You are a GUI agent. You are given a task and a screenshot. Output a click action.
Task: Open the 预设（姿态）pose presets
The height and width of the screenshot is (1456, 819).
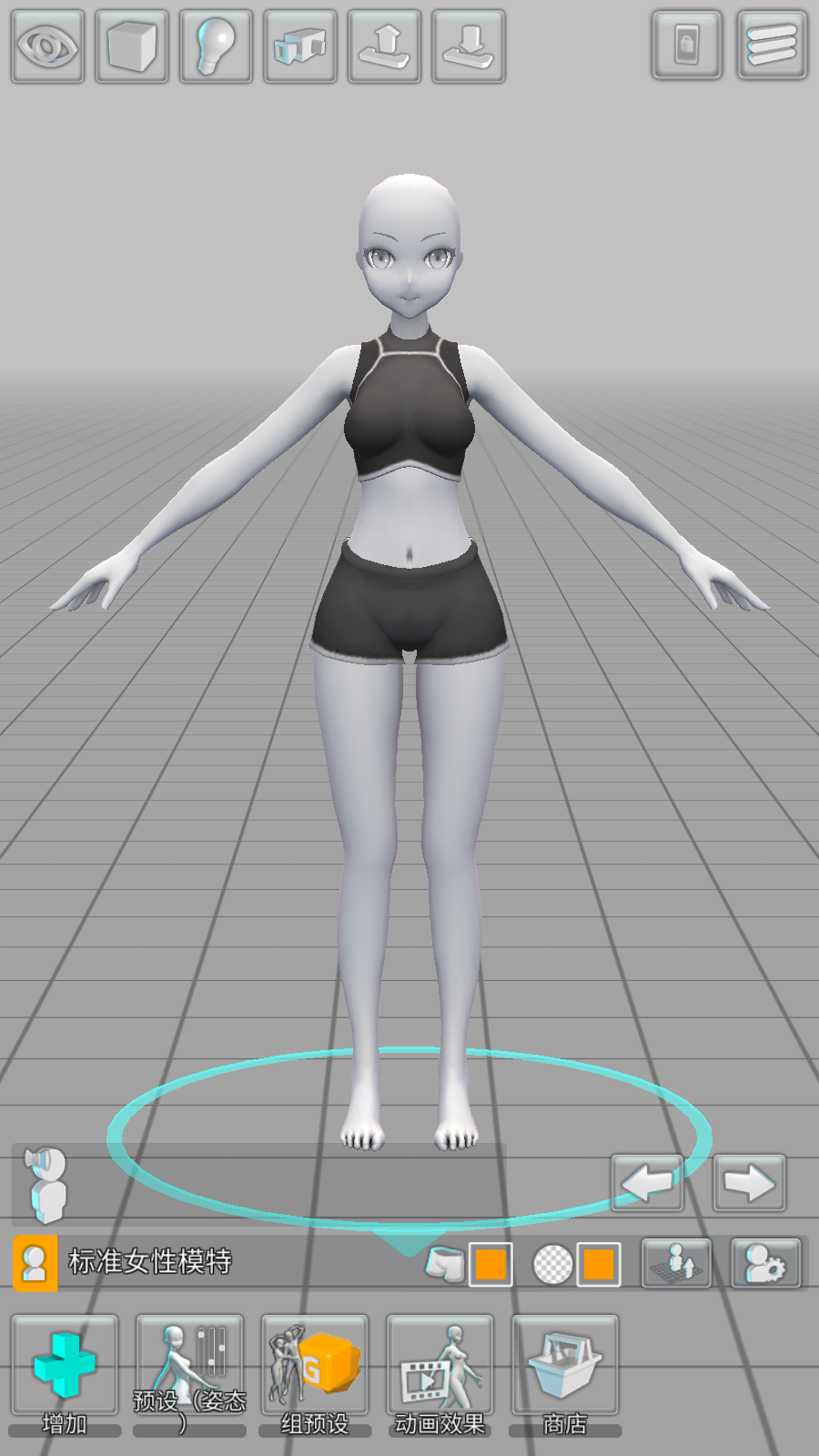coord(189,1374)
